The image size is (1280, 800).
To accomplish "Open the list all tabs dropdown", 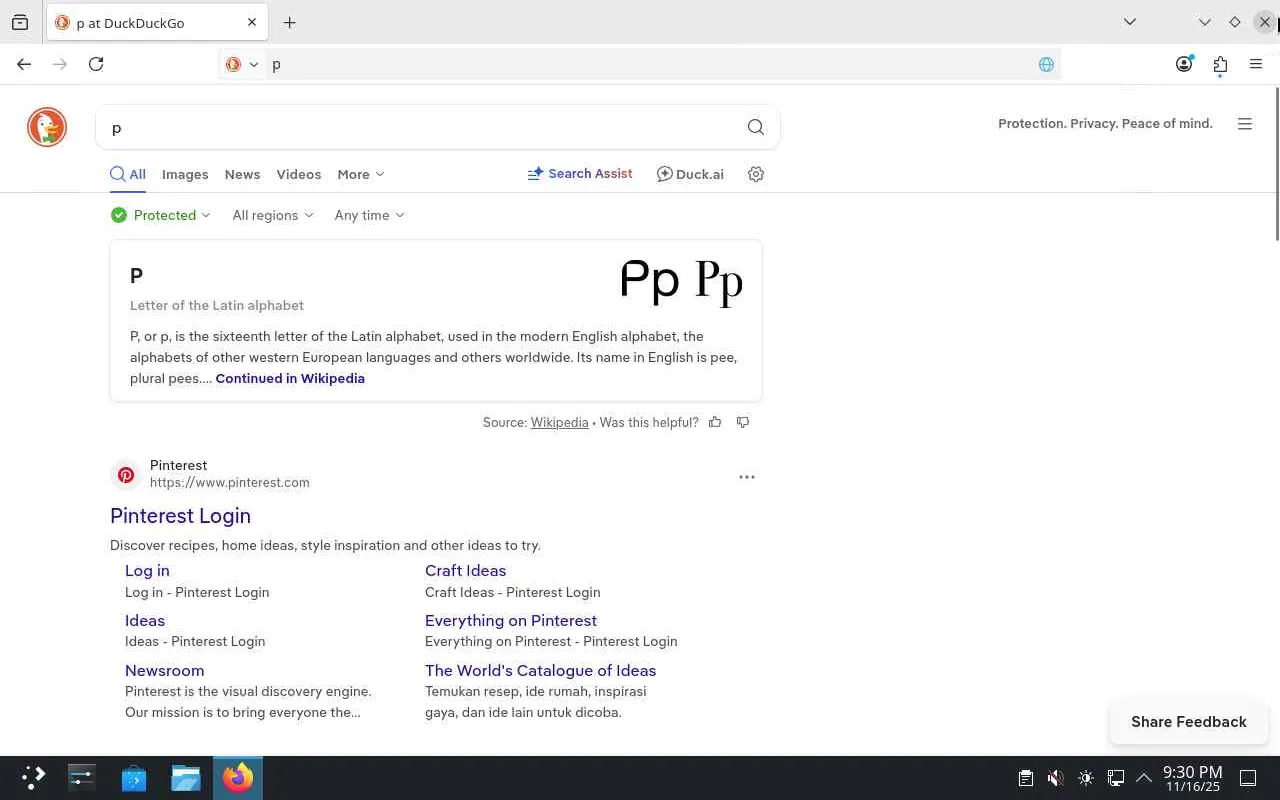I will point(1130,22).
